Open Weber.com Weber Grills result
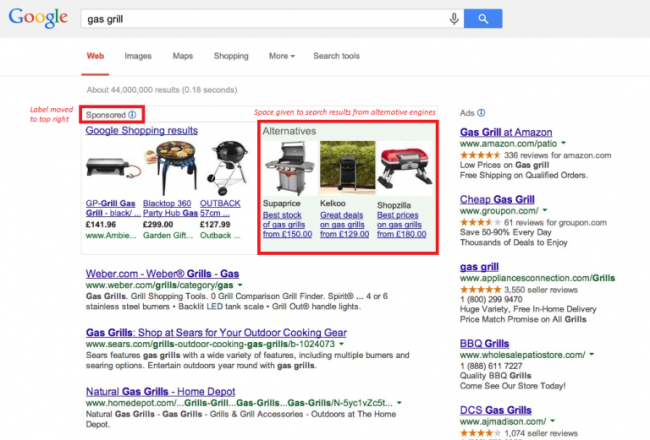 point(162,274)
